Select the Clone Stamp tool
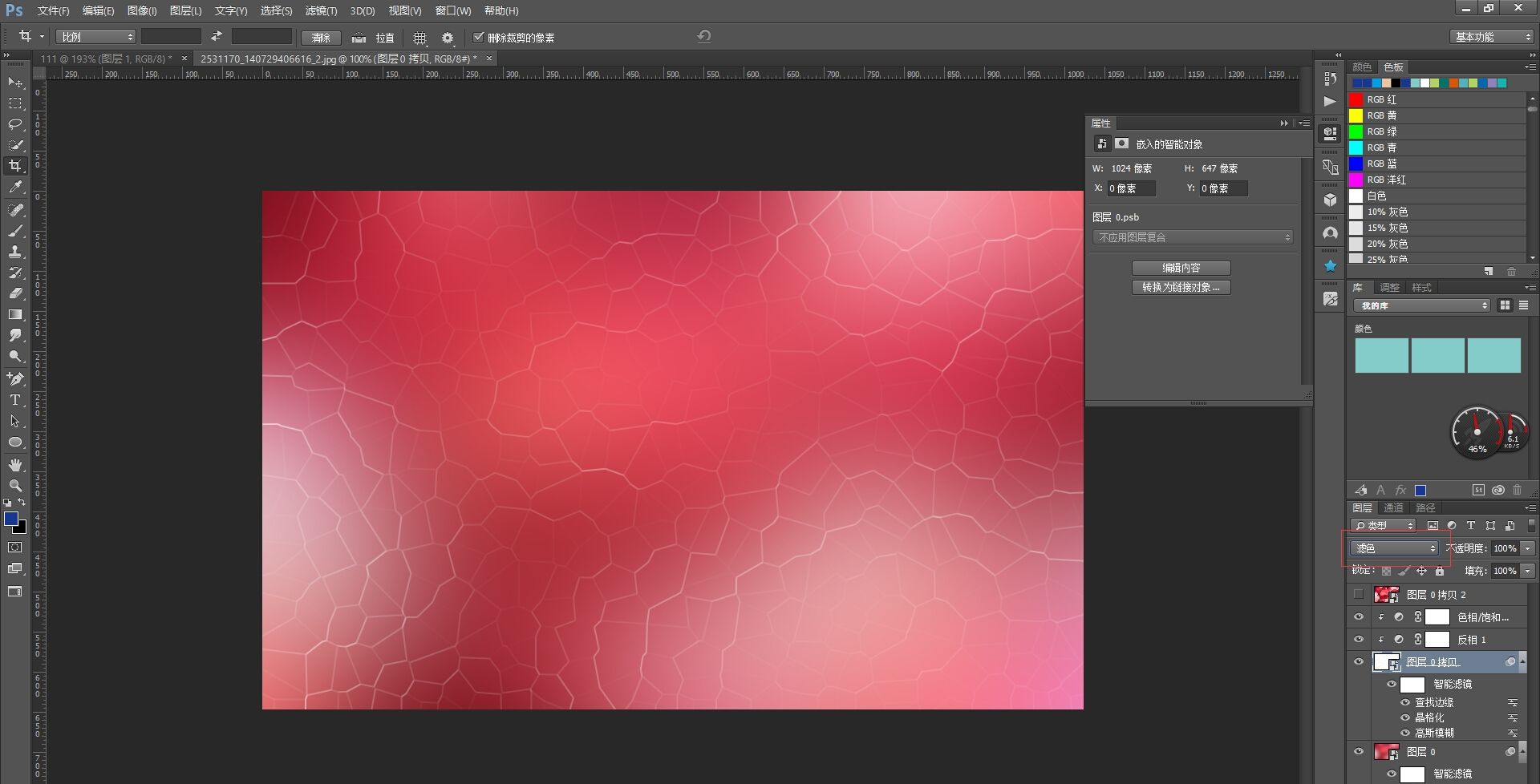Viewport: 1540px width, 784px height. coord(15,252)
